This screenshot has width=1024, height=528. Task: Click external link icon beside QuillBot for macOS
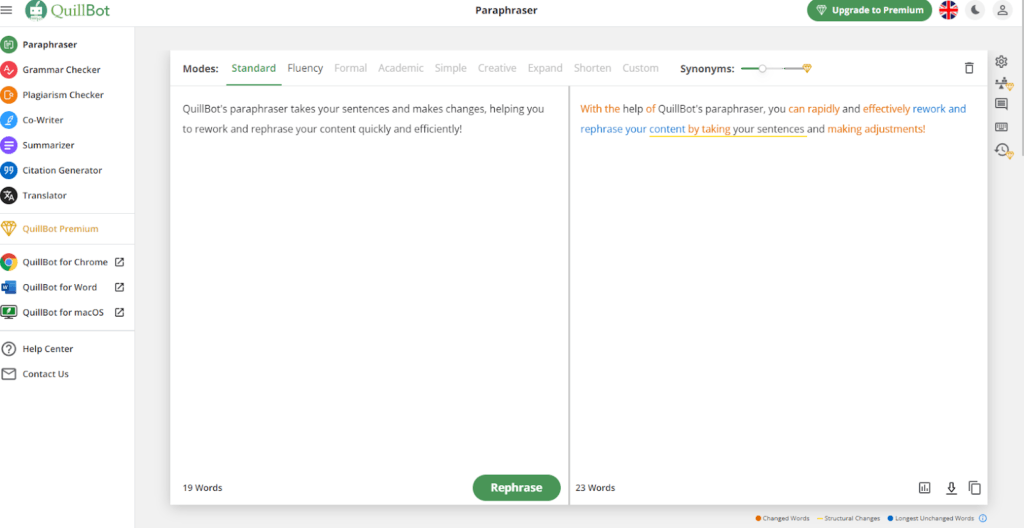pyautogui.click(x=120, y=312)
